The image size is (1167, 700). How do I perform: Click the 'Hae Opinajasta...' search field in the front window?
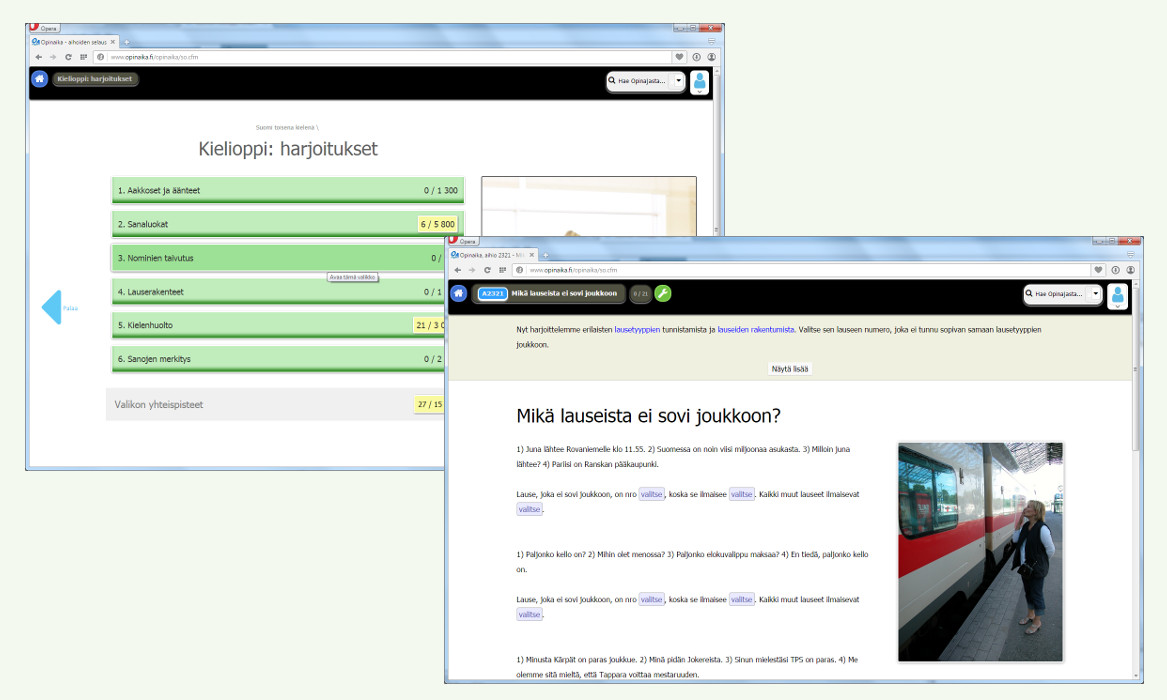(x=1062, y=294)
